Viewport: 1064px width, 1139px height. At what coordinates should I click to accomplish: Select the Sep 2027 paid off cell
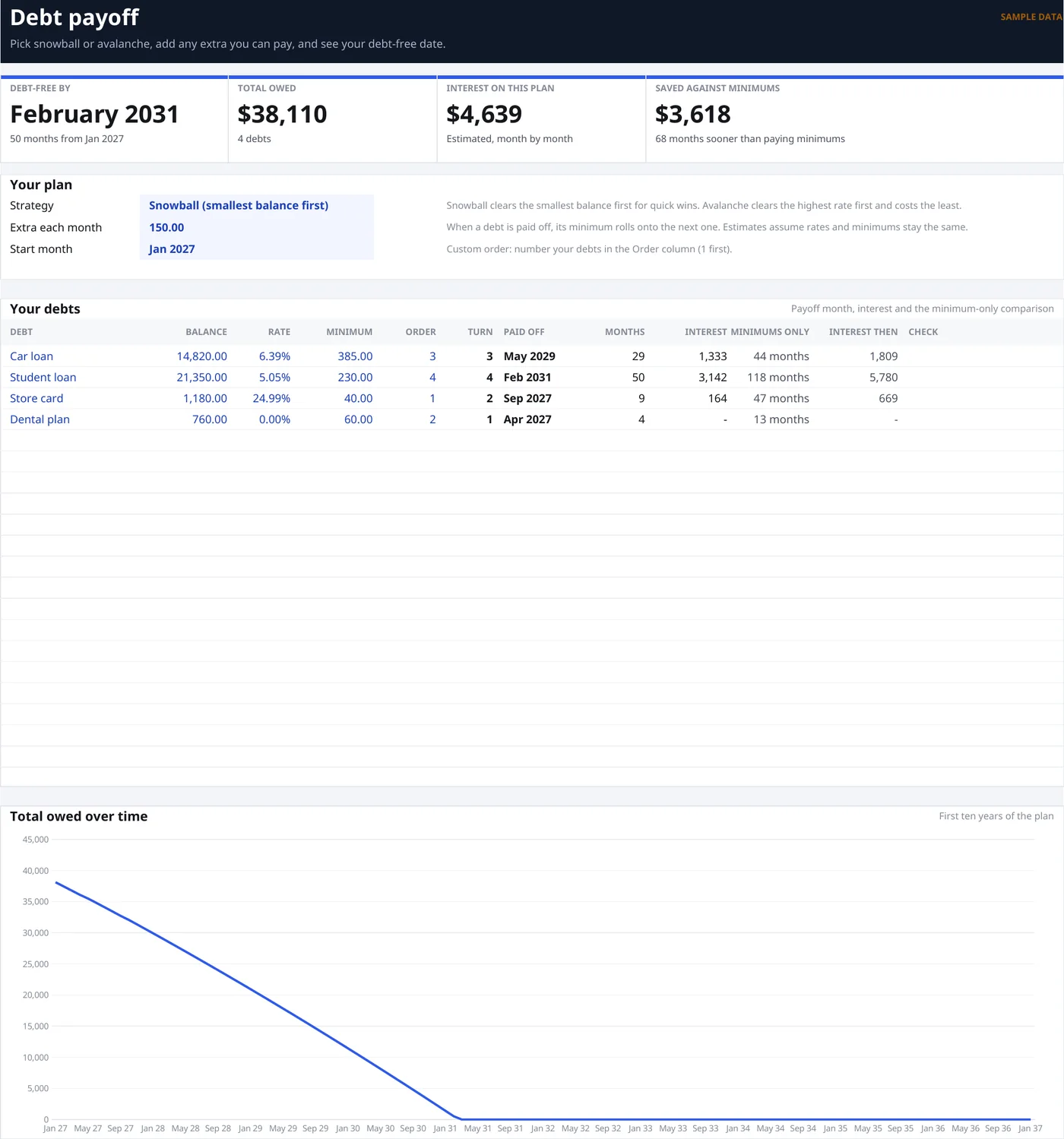click(x=527, y=398)
